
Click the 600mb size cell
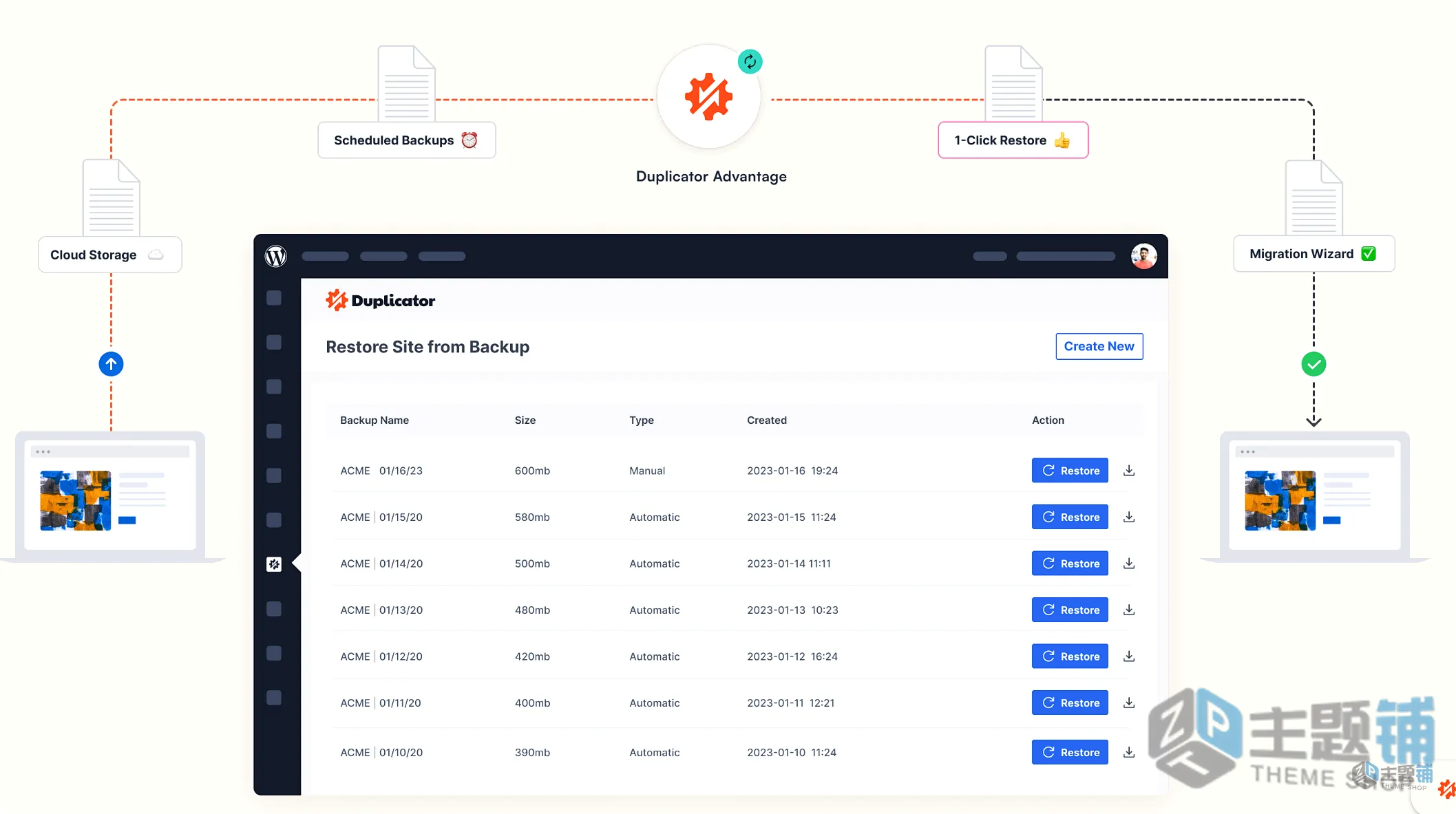pos(532,471)
